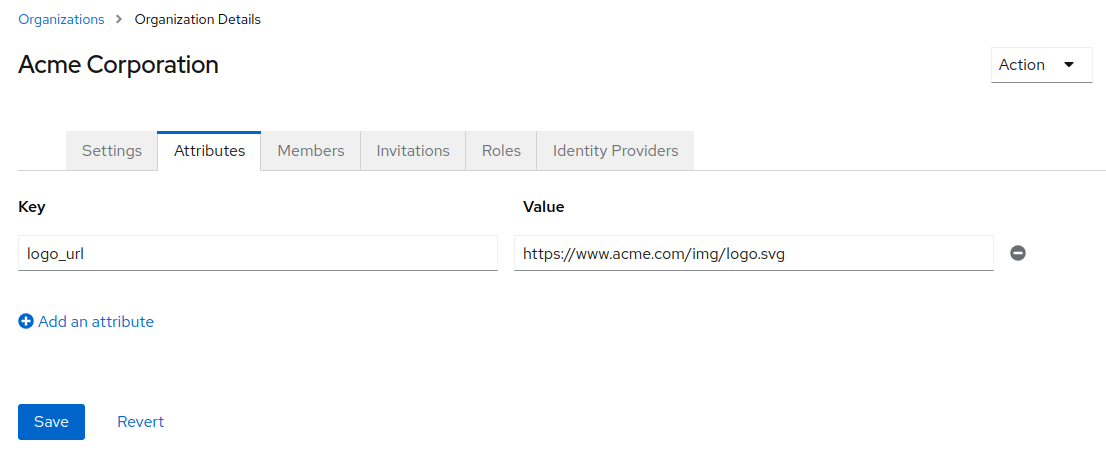Image resolution: width=1106 pixels, height=462 pixels.
Task: Click the Add an attribute link text
Action: click(96, 321)
